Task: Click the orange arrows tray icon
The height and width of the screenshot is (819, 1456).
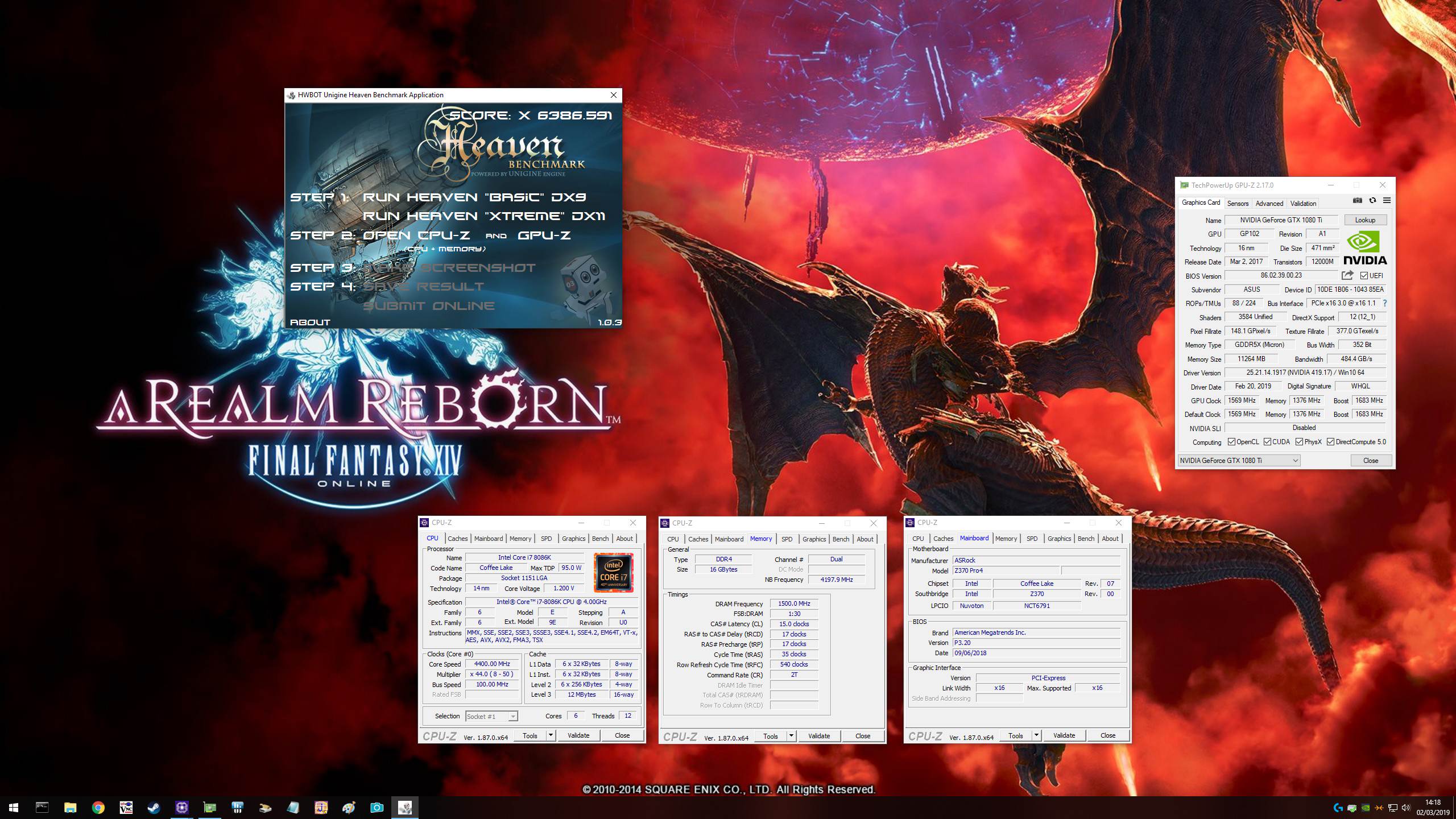Action: pos(1379,808)
